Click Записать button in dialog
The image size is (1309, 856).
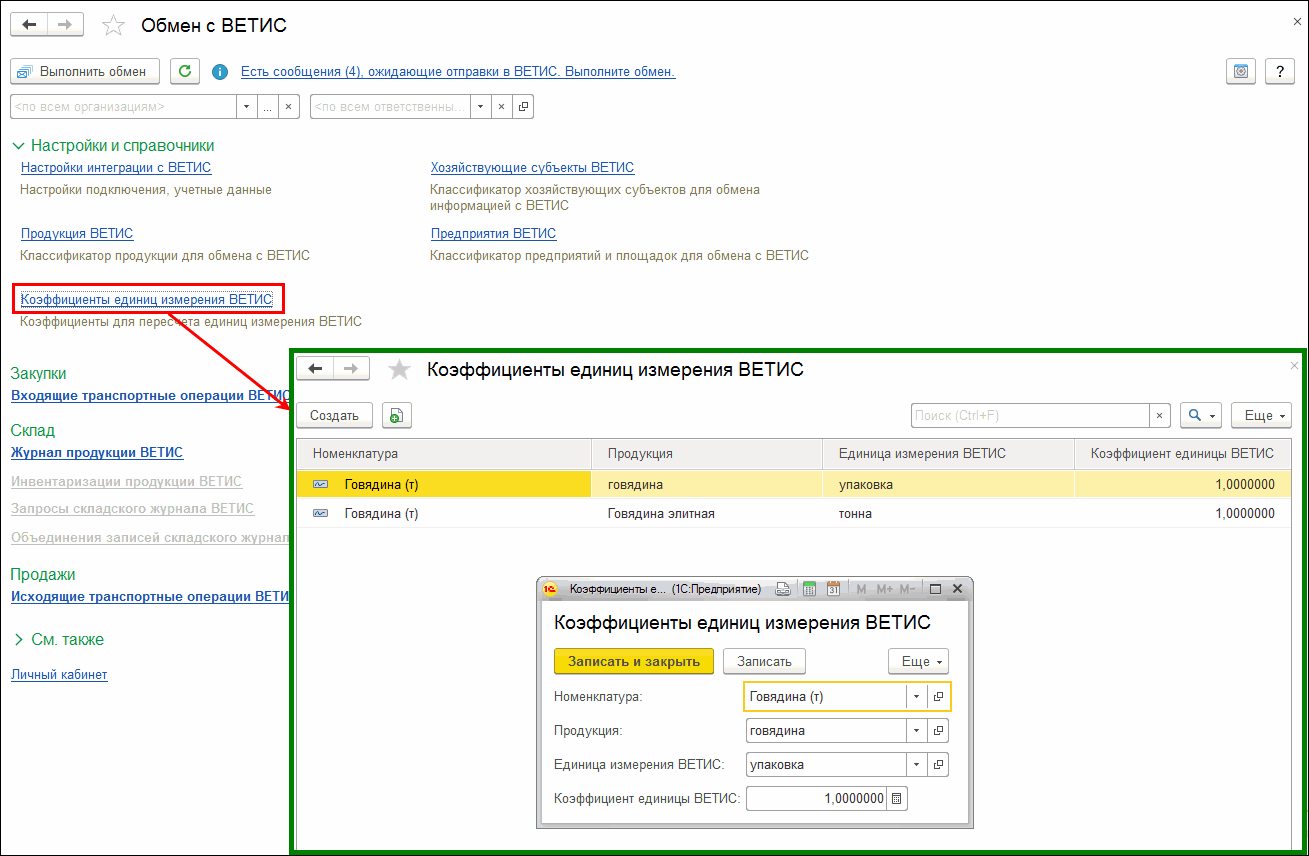tap(765, 661)
